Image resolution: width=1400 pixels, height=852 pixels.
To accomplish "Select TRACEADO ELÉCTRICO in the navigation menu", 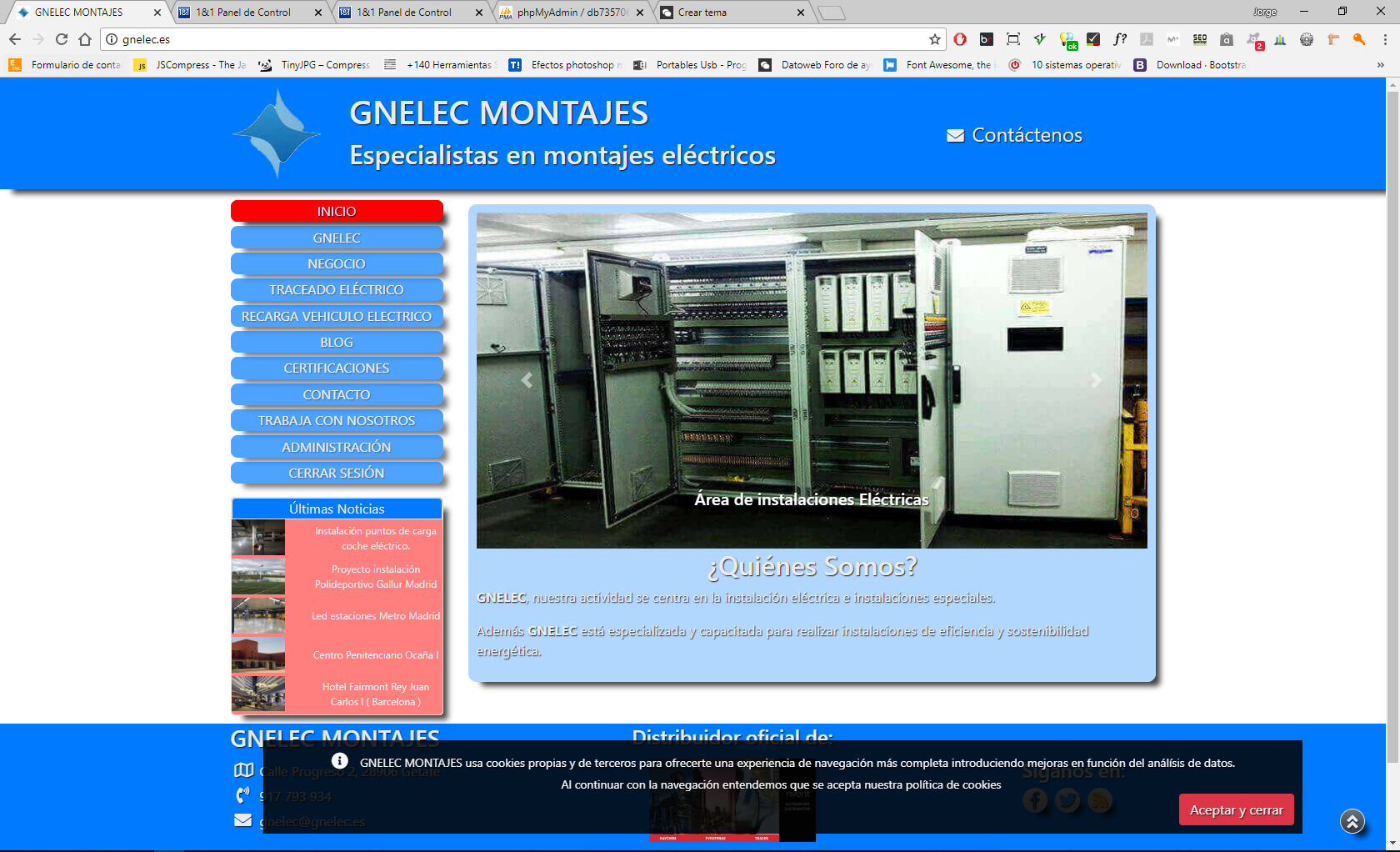I will 337,289.
